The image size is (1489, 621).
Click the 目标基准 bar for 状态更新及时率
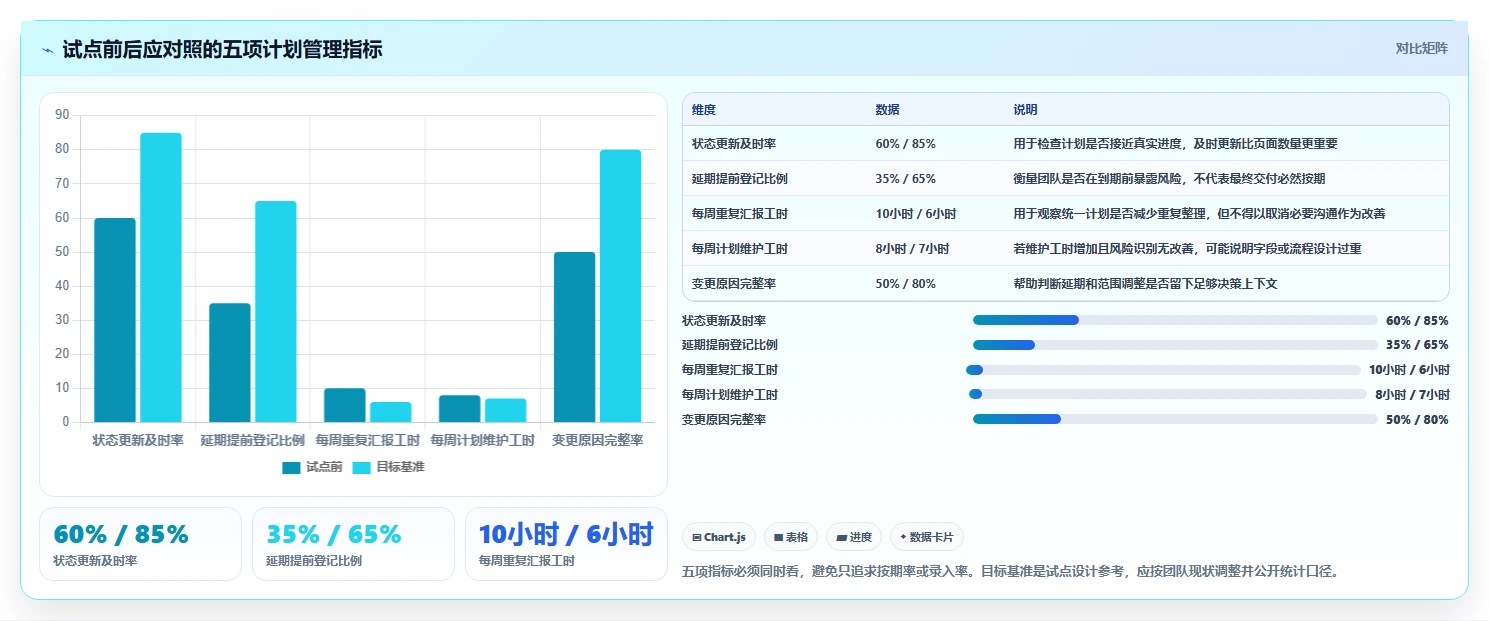(x=161, y=277)
